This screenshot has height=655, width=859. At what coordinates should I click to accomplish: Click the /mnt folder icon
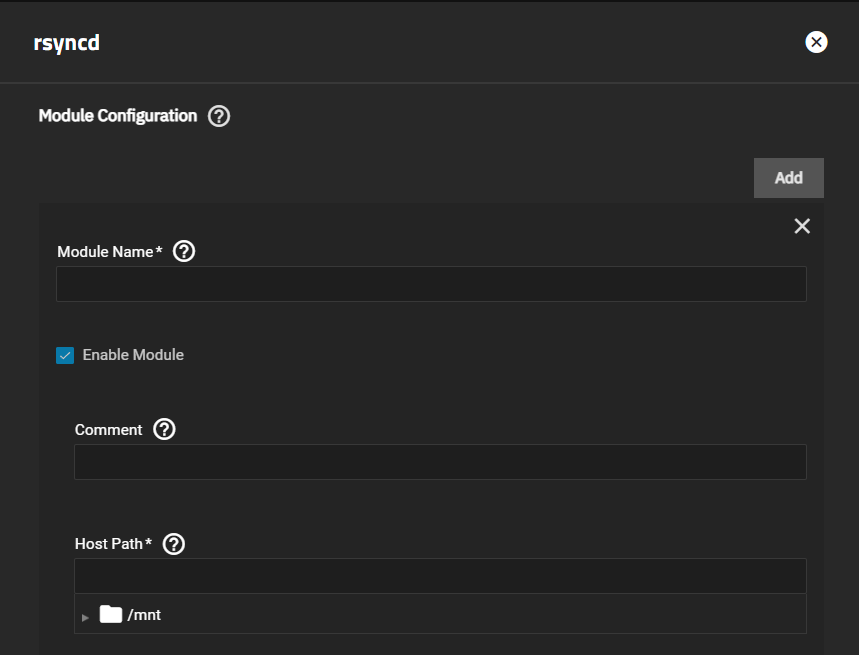[x=111, y=615]
